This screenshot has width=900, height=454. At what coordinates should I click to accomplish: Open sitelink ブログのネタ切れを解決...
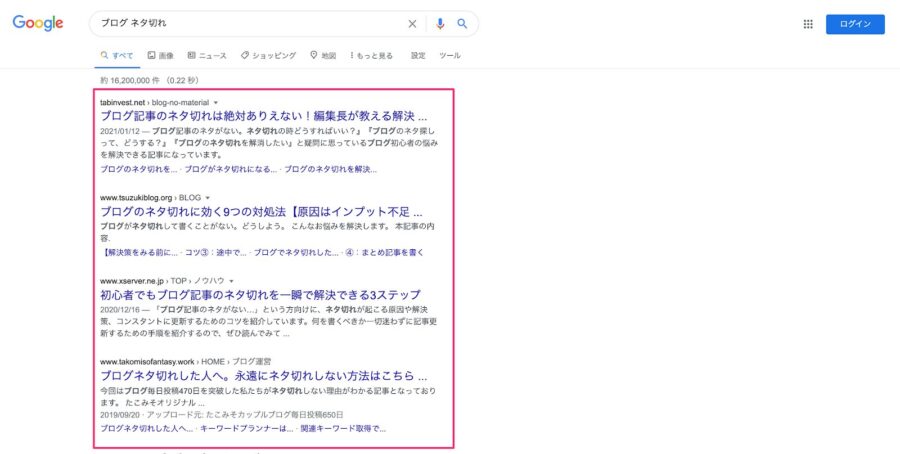pos(331,169)
